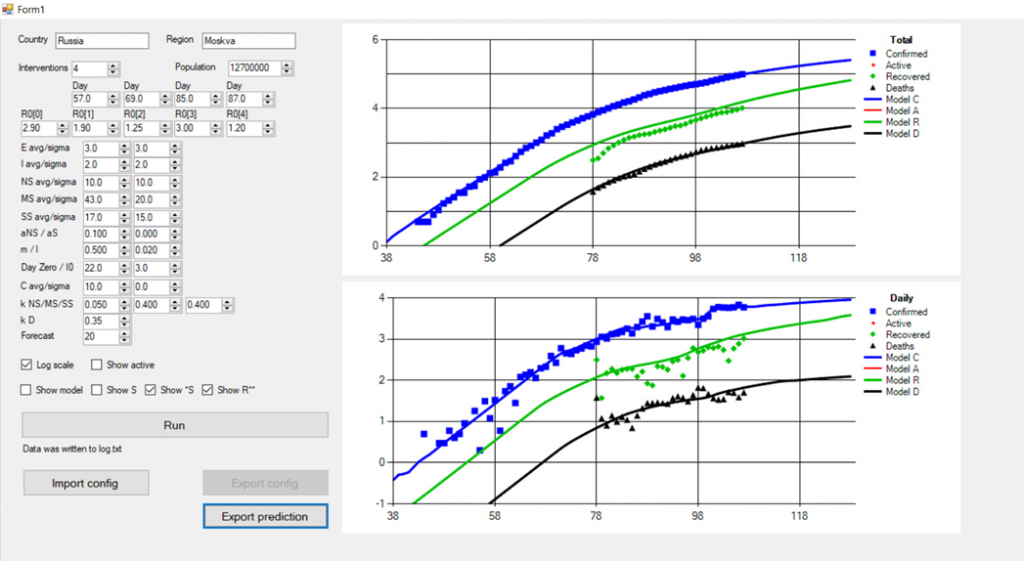Click the Form1 window icon
The width and height of the screenshot is (1024, 561).
(x=8, y=9)
